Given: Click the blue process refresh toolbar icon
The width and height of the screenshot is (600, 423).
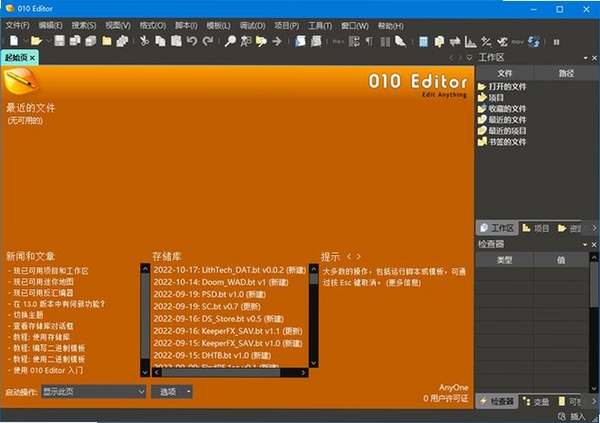Looking at the screenshot, I should click(x=533, y=41).
